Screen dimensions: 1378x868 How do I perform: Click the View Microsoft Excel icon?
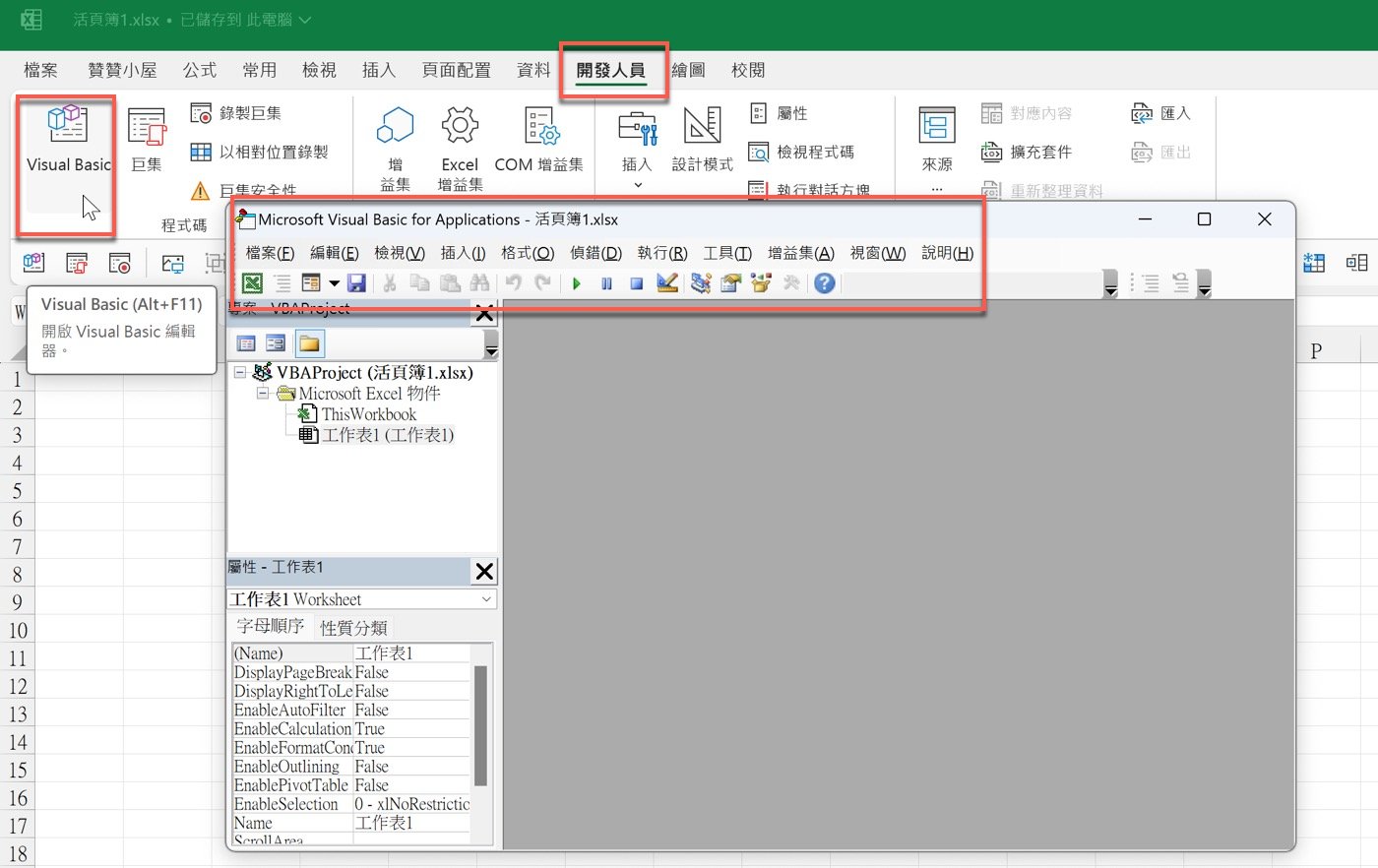pyautogui.click(x=252, y=284)
